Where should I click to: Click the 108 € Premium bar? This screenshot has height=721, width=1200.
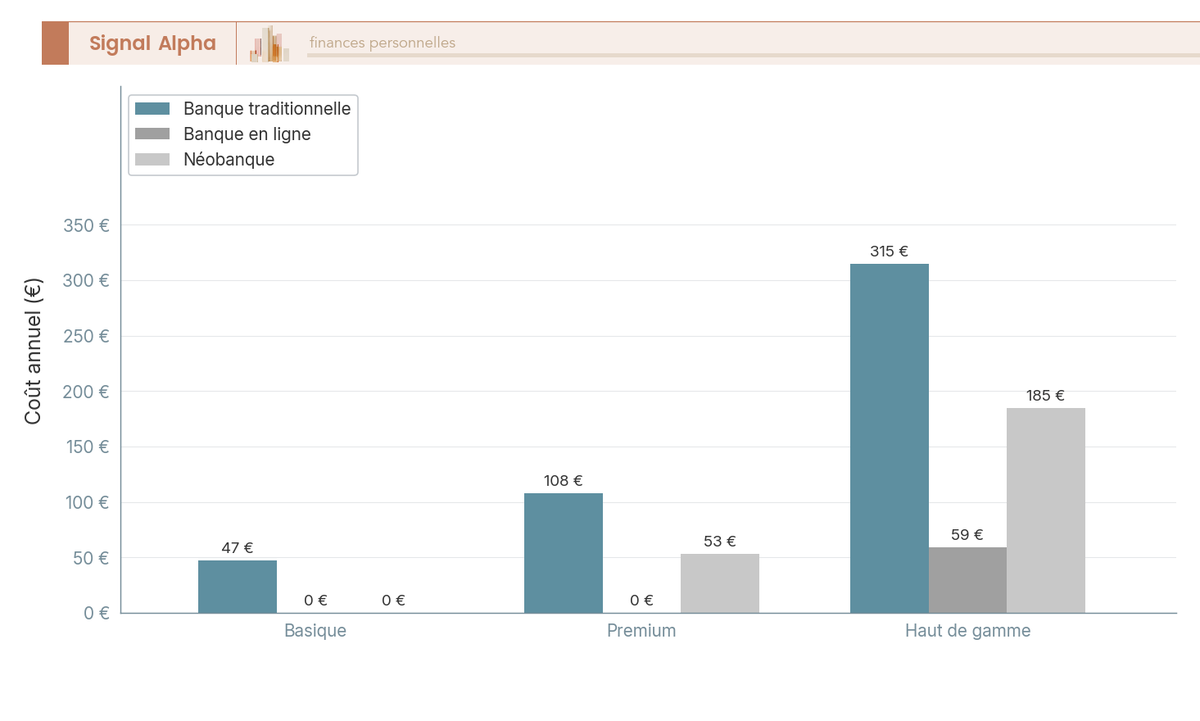click(563, 552)
